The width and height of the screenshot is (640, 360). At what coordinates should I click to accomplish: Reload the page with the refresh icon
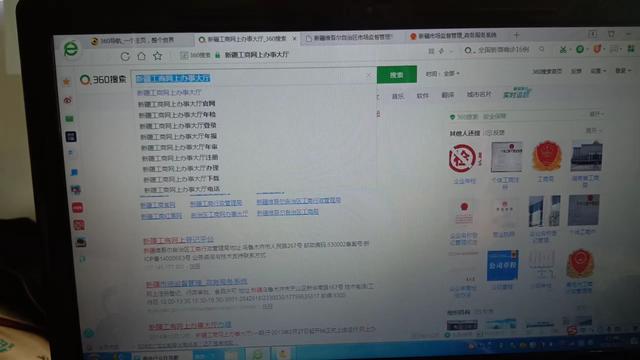pyautogui.click(x=125, y=56)
